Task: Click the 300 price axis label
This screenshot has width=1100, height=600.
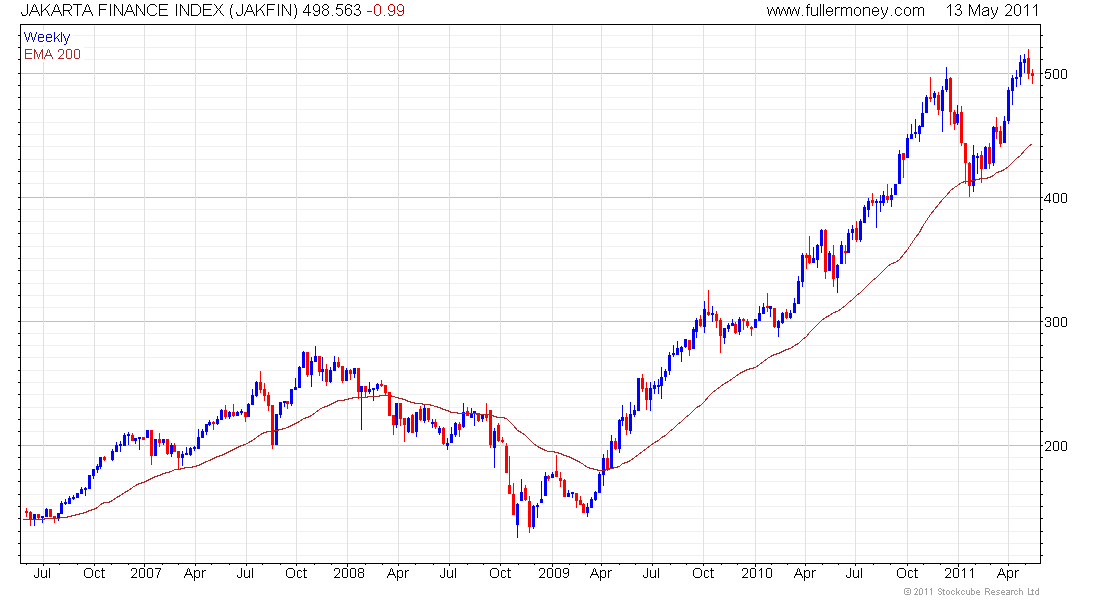Action: 1056,322
